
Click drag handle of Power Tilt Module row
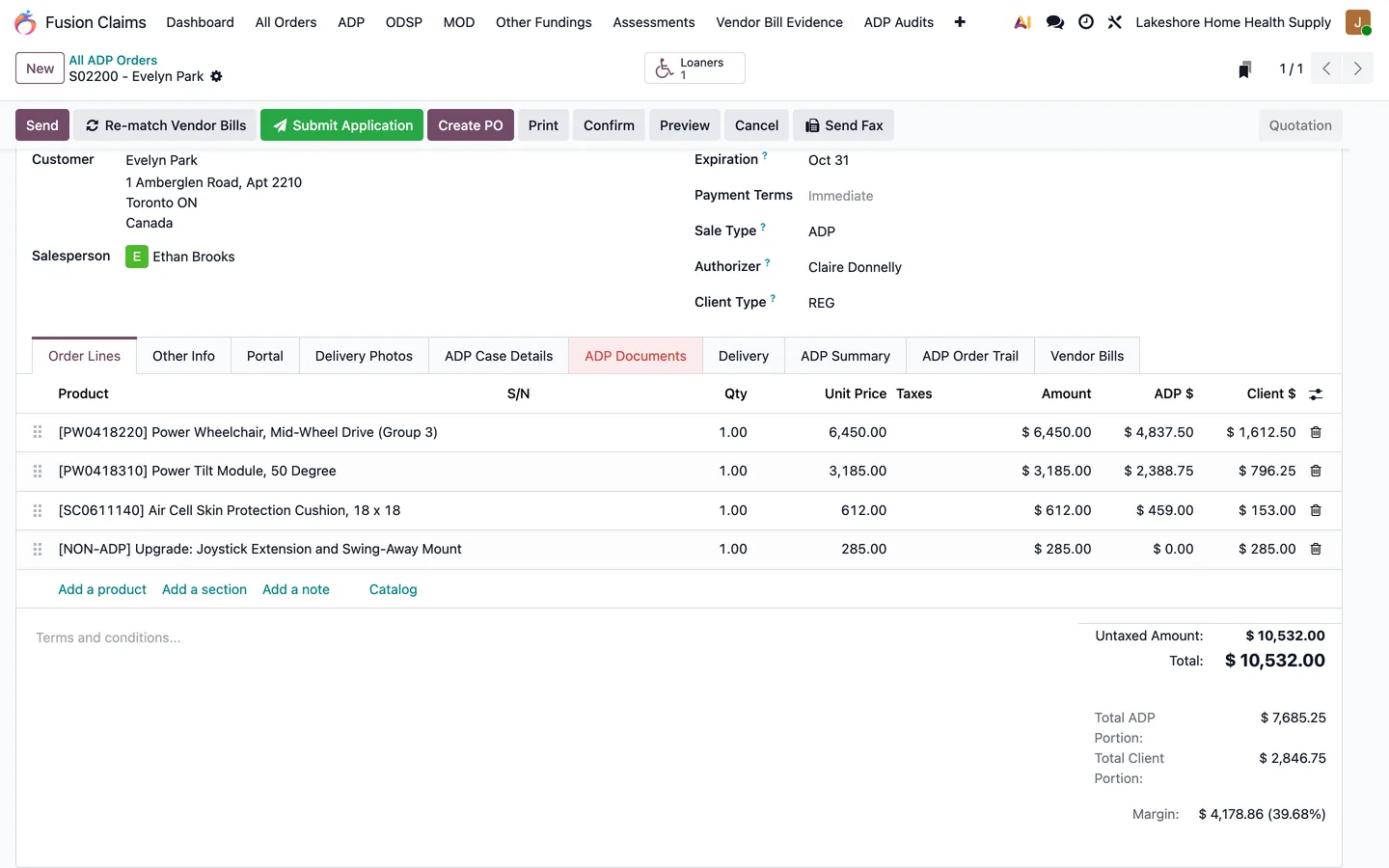pyautogui.click(x=38, y=471)
